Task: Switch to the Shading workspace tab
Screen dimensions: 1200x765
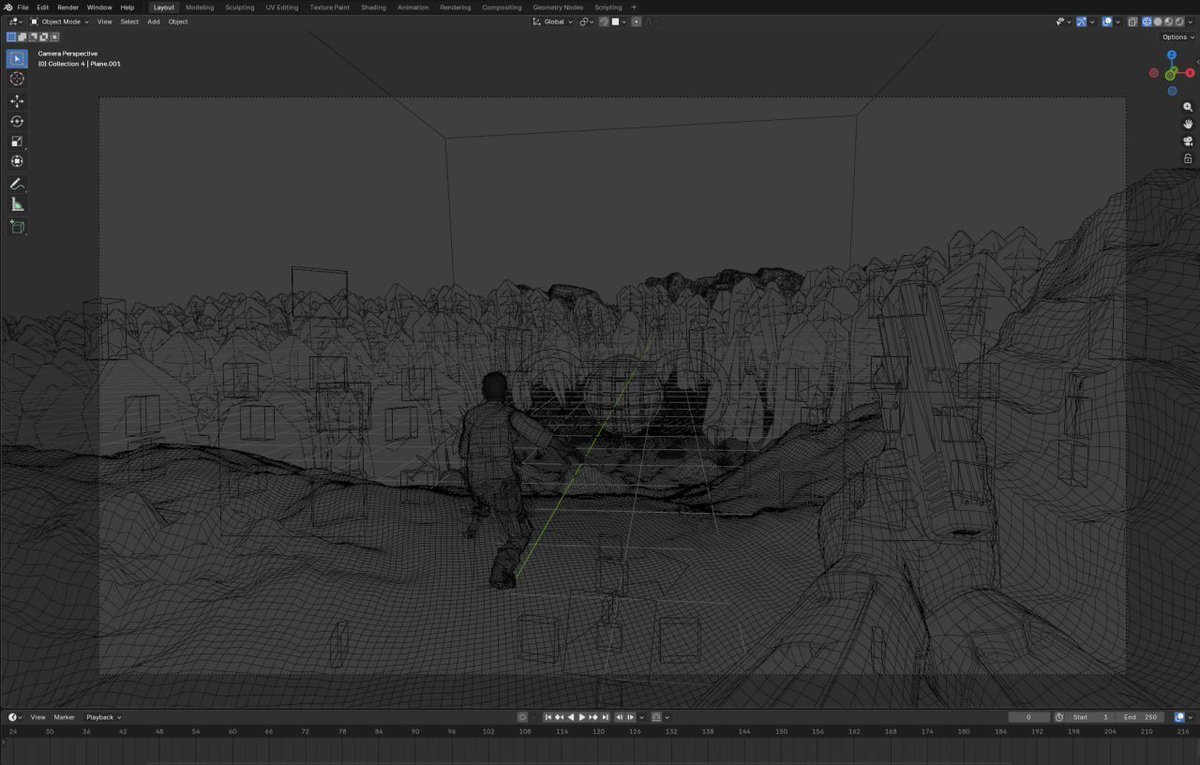Action: (x=373, y=7)
